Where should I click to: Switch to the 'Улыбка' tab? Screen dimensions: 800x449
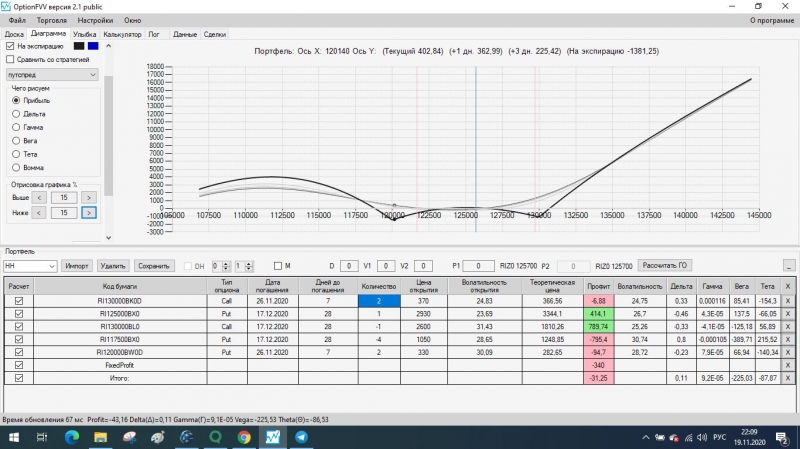84,34
